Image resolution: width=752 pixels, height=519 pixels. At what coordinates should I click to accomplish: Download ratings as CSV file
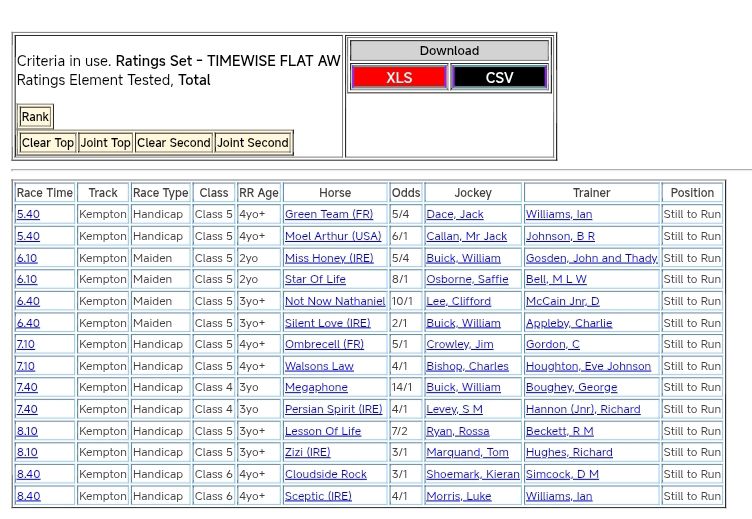pos(499,78)
